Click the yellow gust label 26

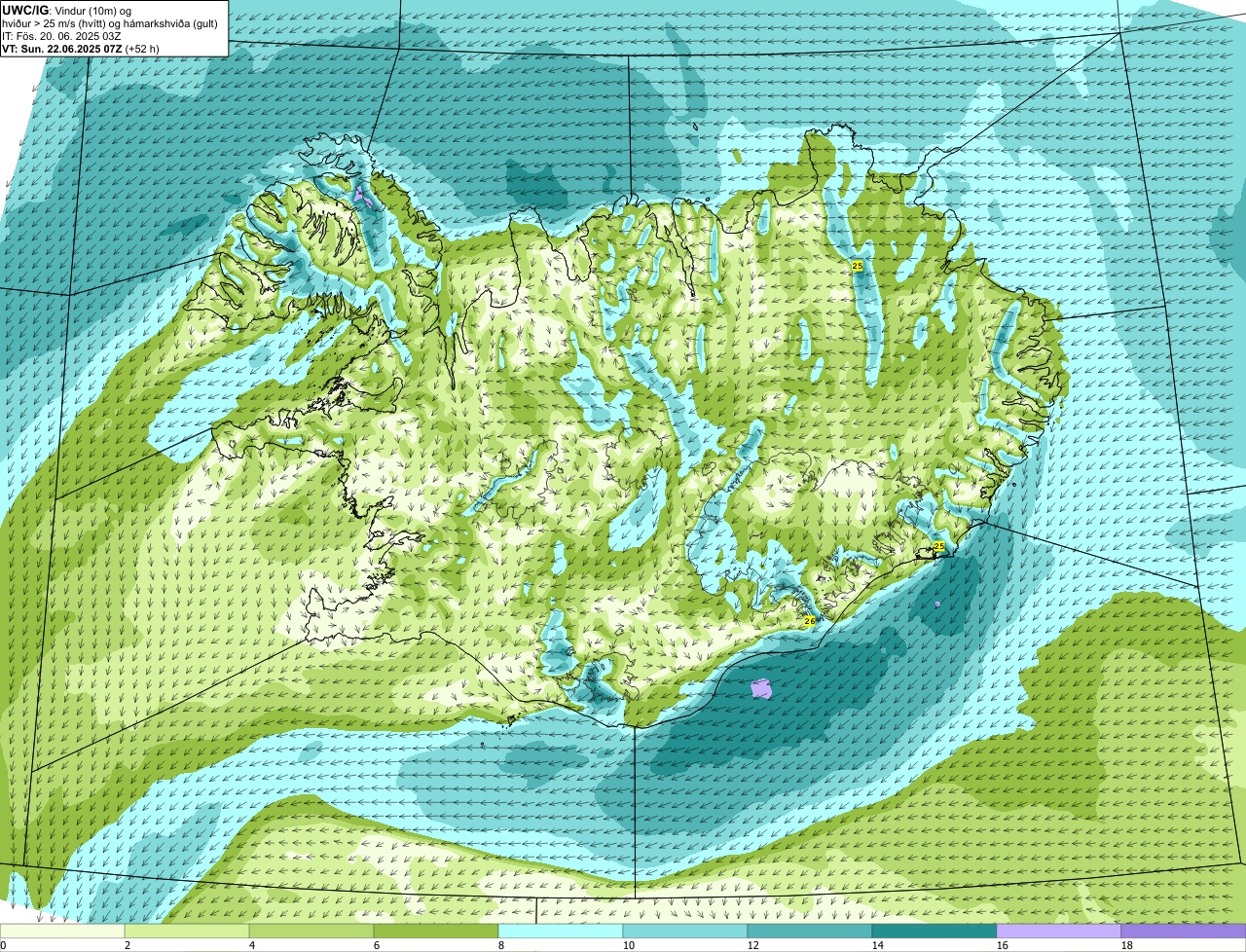[809, 620]
